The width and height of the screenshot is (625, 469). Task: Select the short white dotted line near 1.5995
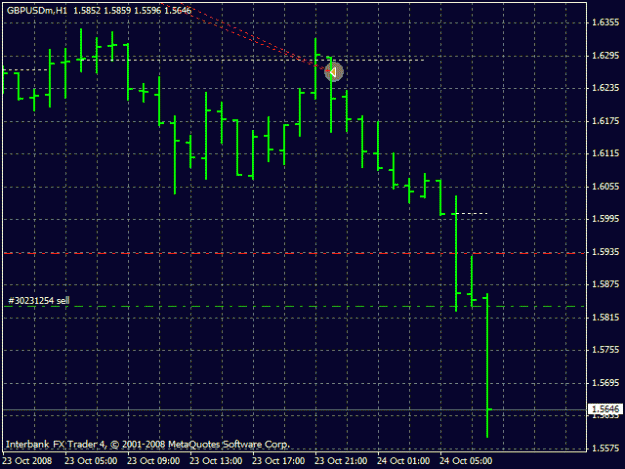[472, 214]
